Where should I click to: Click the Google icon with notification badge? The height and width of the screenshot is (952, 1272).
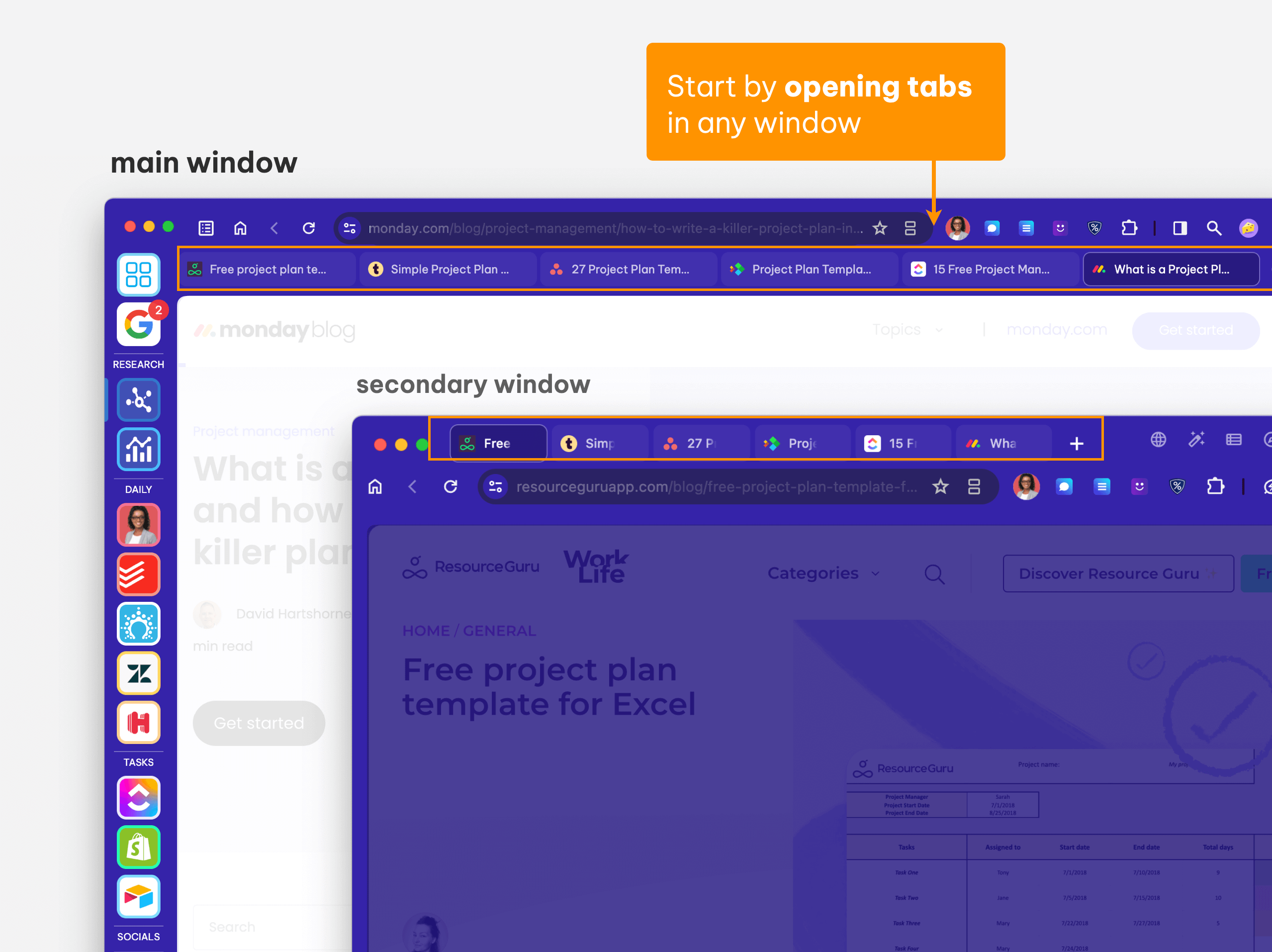[138, 325]
